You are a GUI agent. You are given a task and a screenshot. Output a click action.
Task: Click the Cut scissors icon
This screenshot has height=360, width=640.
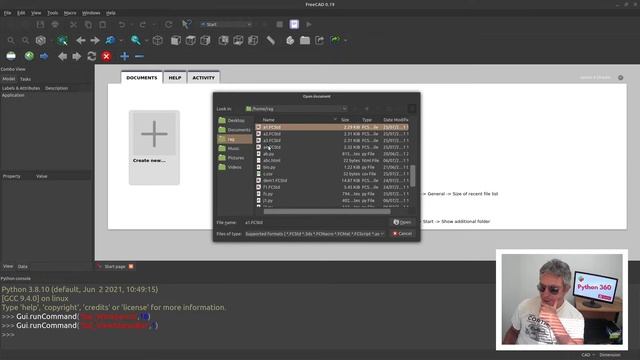73,24
